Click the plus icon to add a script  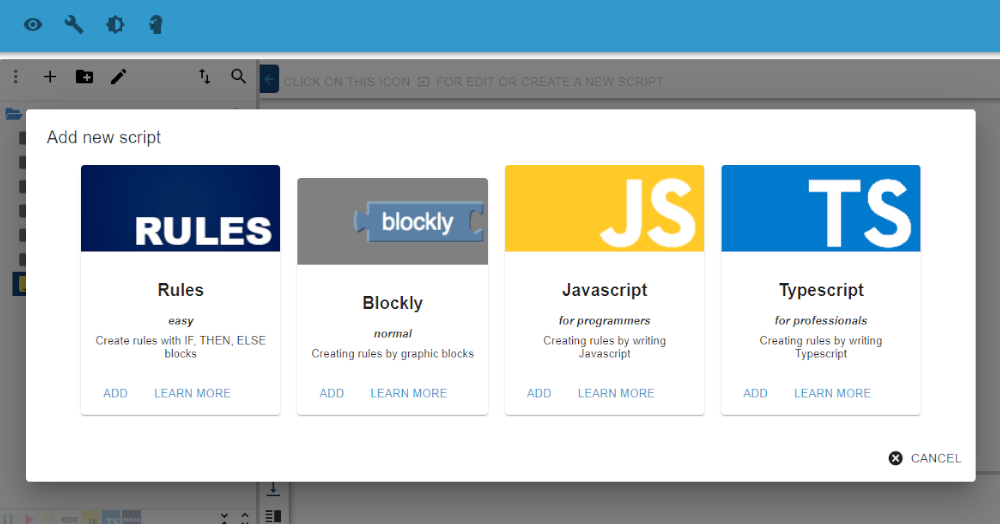pyautogui.click(x=50, y=77)
